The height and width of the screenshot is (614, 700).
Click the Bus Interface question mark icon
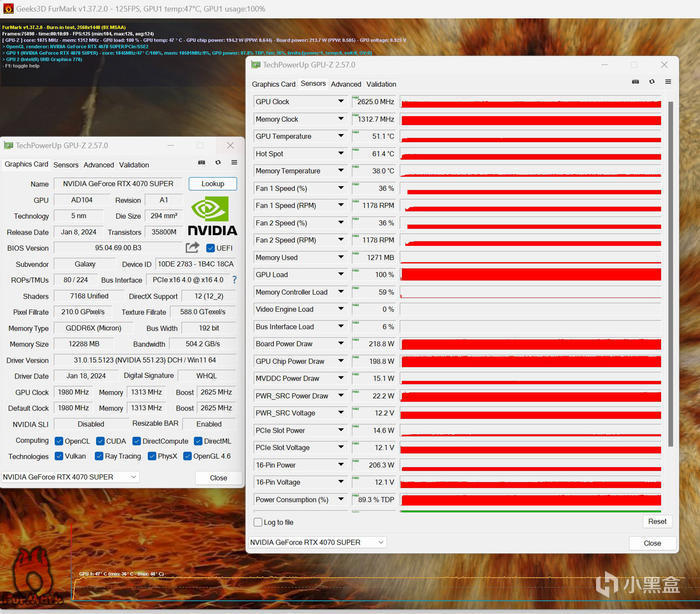pos(234,280)
